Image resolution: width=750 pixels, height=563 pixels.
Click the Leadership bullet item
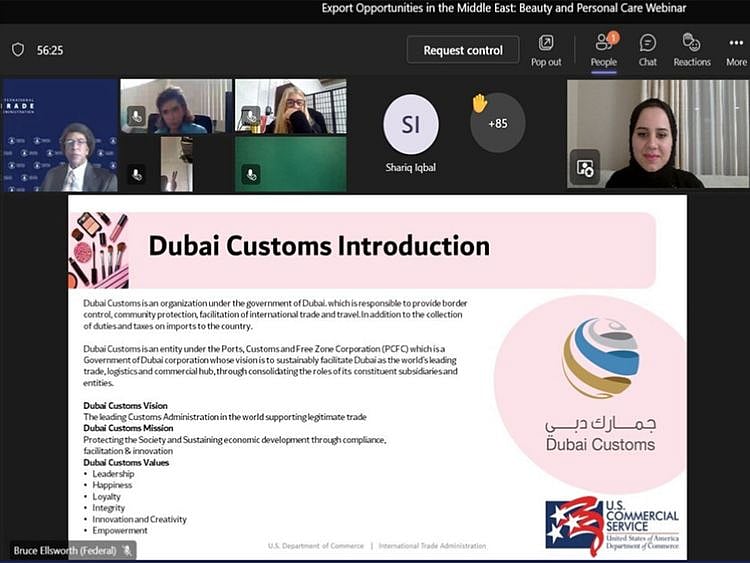coord(113,474)
